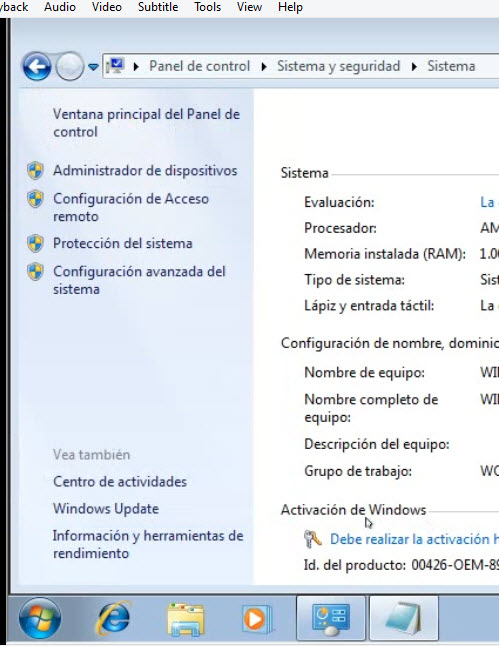Click the Evaluación rating link

tap(490, 202)
